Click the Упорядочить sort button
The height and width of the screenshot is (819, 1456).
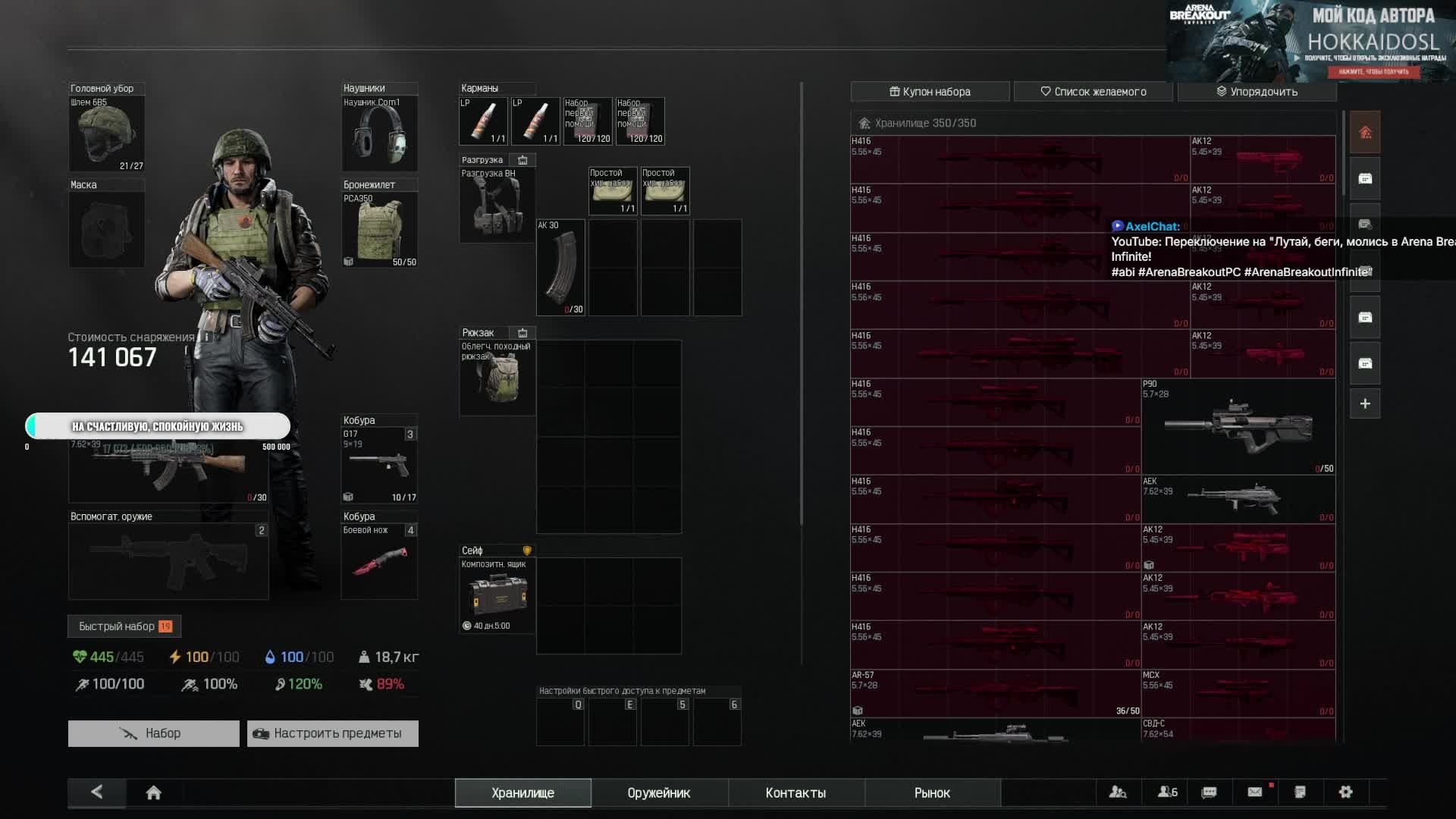(1257, 92)
